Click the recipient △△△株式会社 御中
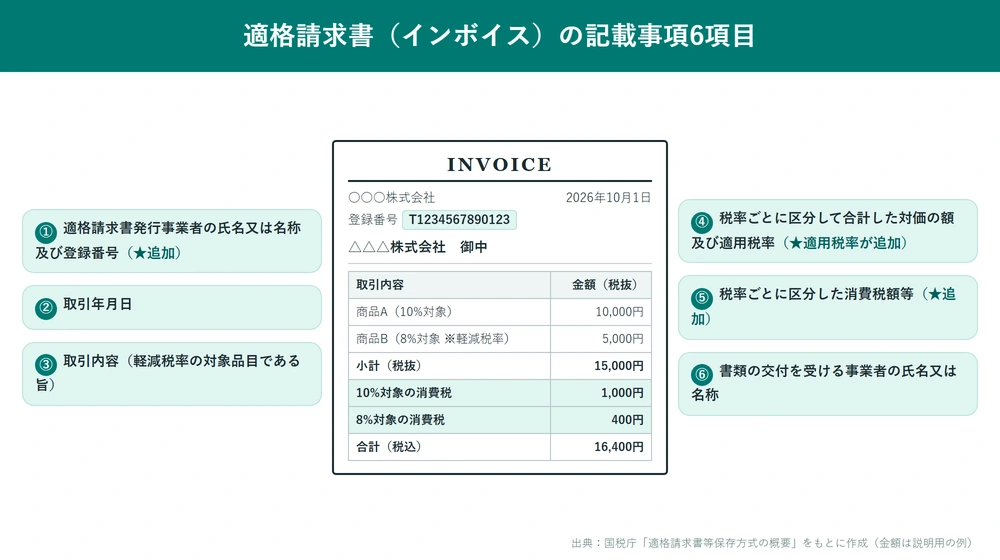Screen dimensions: 1000x560 418,247
